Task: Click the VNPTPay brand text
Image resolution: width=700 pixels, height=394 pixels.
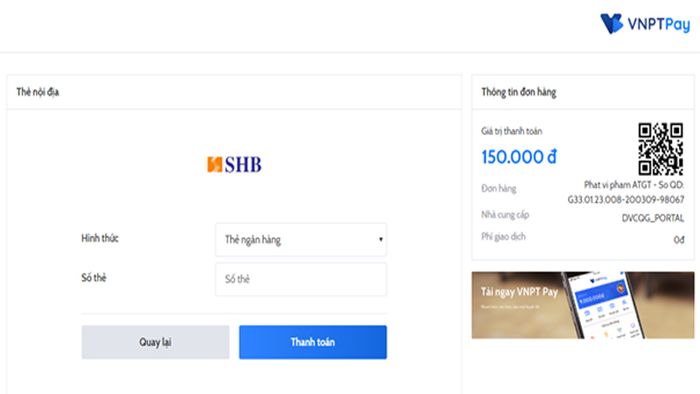Action: 658,24
